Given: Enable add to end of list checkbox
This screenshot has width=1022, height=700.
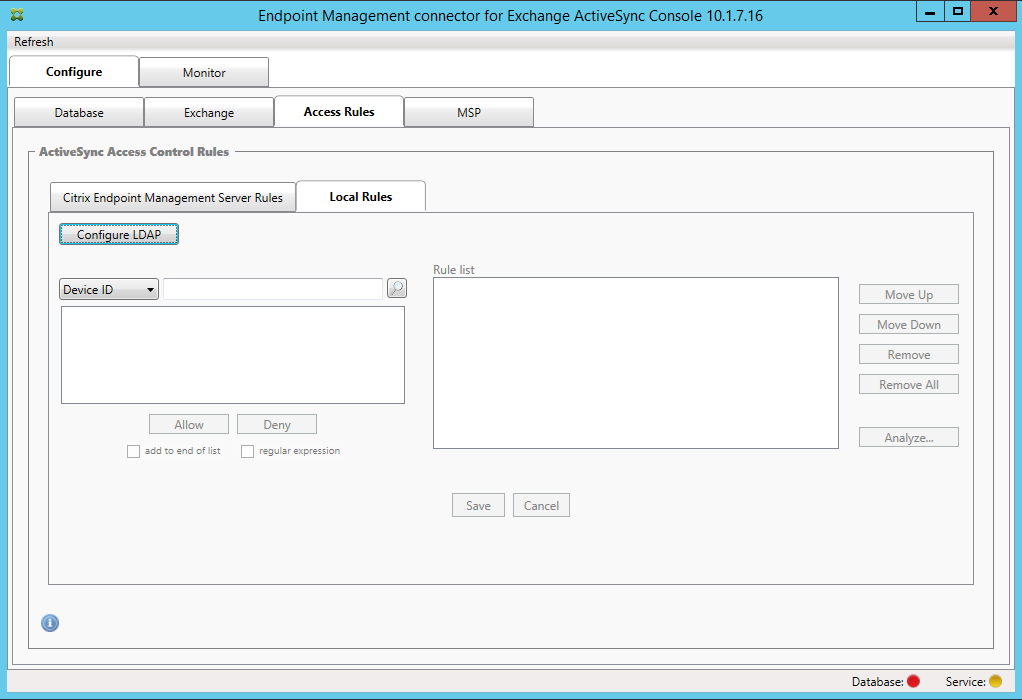Looking at the screenshot, I should (134, 451).
